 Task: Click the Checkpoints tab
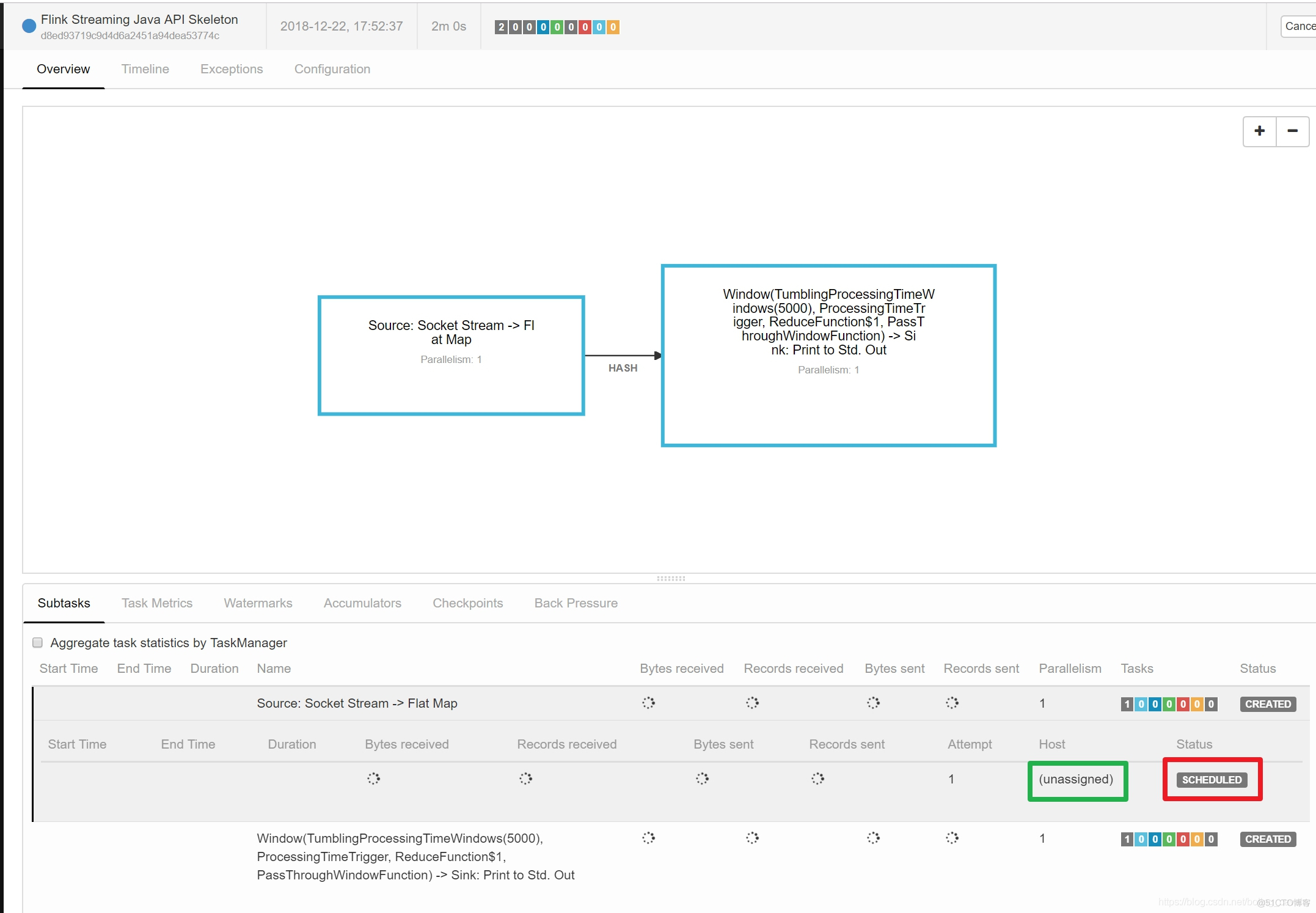[x=466, y=602]
